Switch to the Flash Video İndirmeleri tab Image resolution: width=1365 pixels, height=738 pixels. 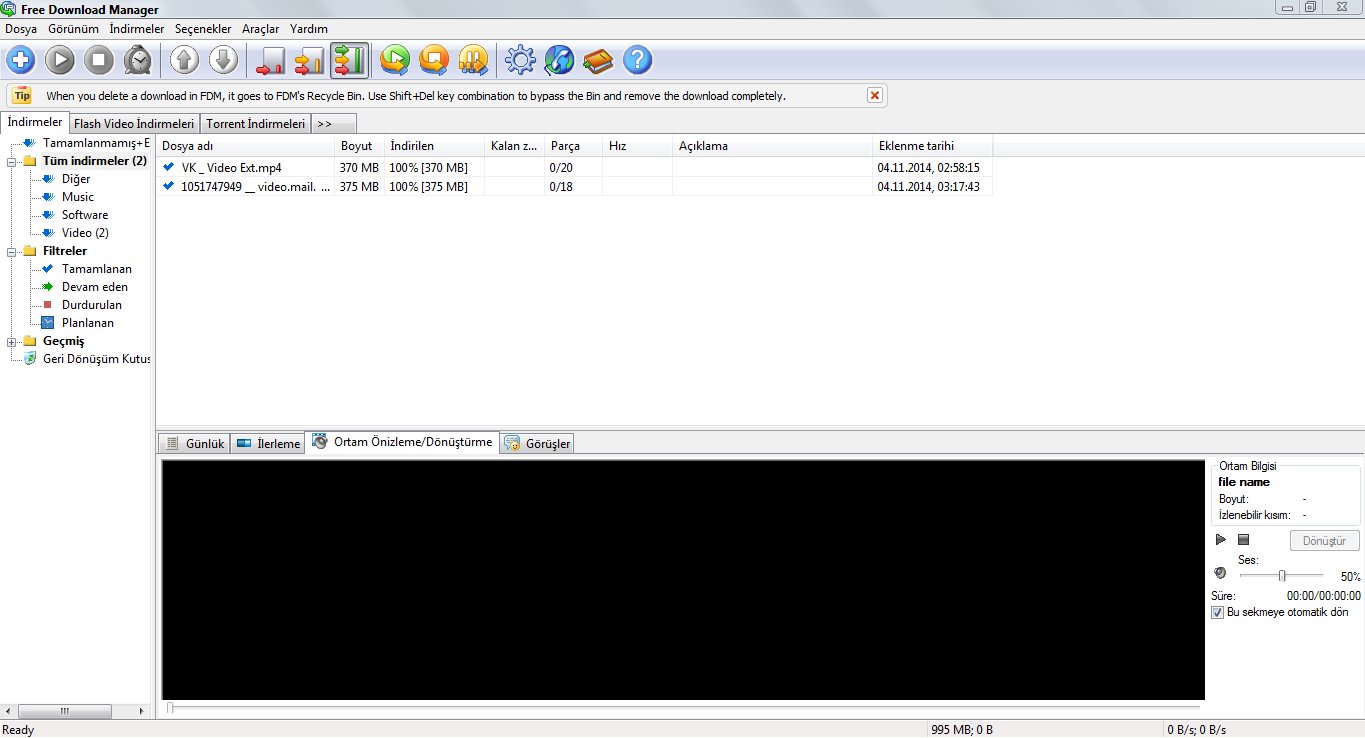tap(134, 124)
